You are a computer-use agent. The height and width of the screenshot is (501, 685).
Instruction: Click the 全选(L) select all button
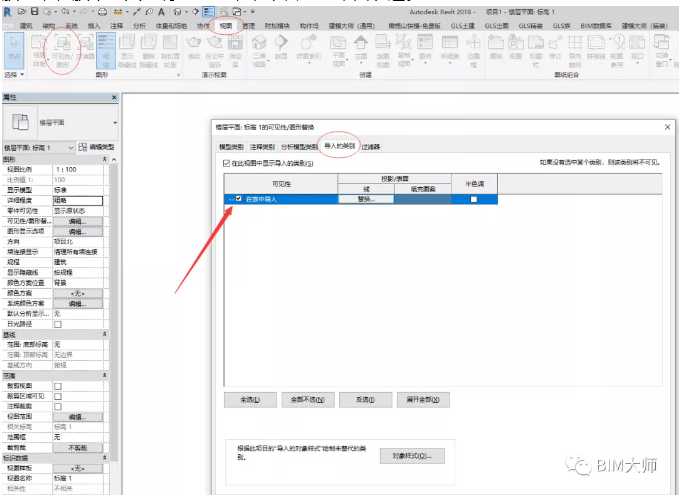(250, 400)
